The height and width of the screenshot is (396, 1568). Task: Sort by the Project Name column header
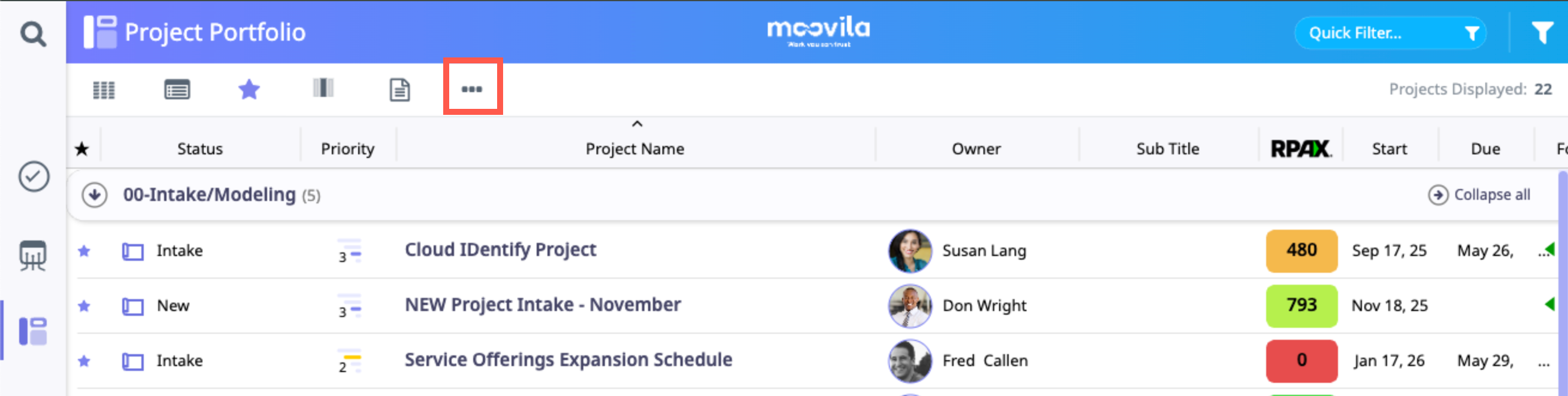point(634,149)
